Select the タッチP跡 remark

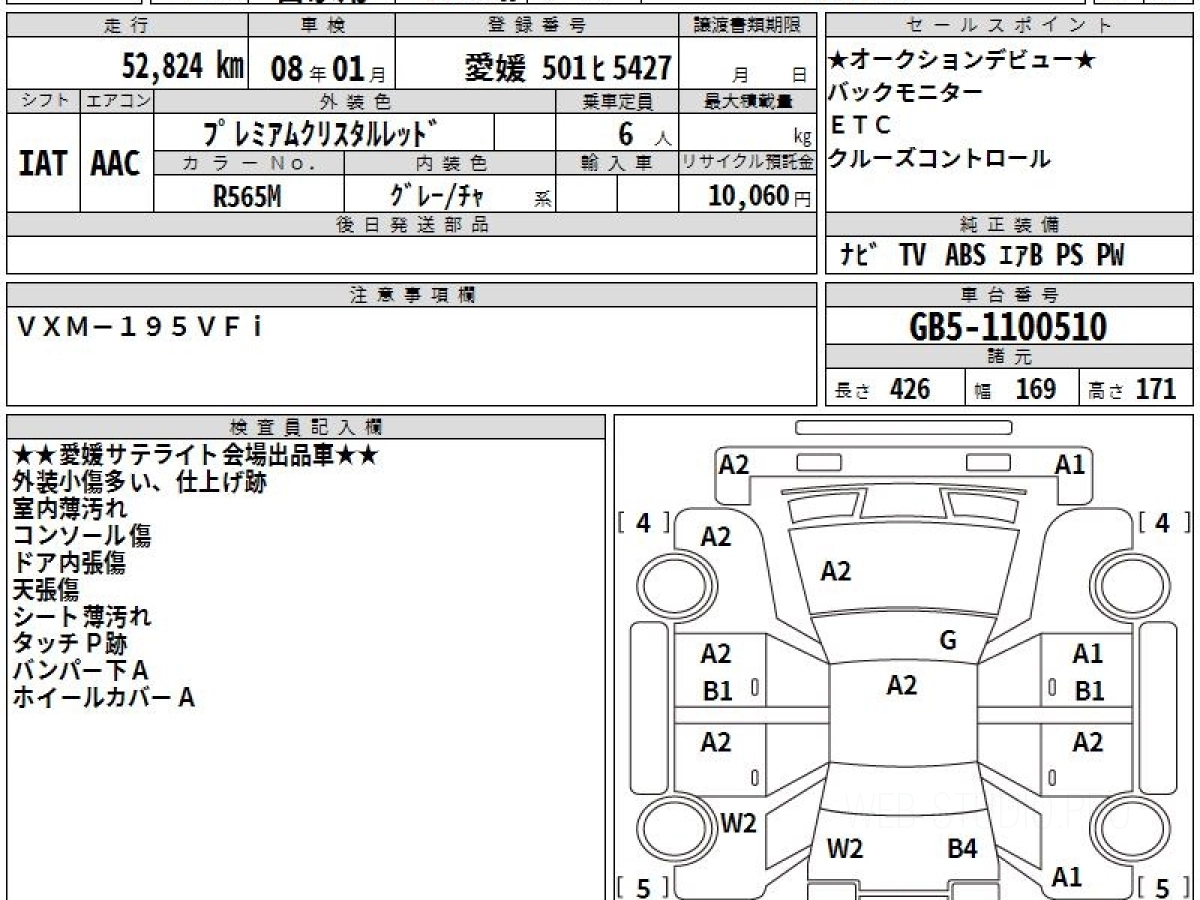click(x=69, y=644)
